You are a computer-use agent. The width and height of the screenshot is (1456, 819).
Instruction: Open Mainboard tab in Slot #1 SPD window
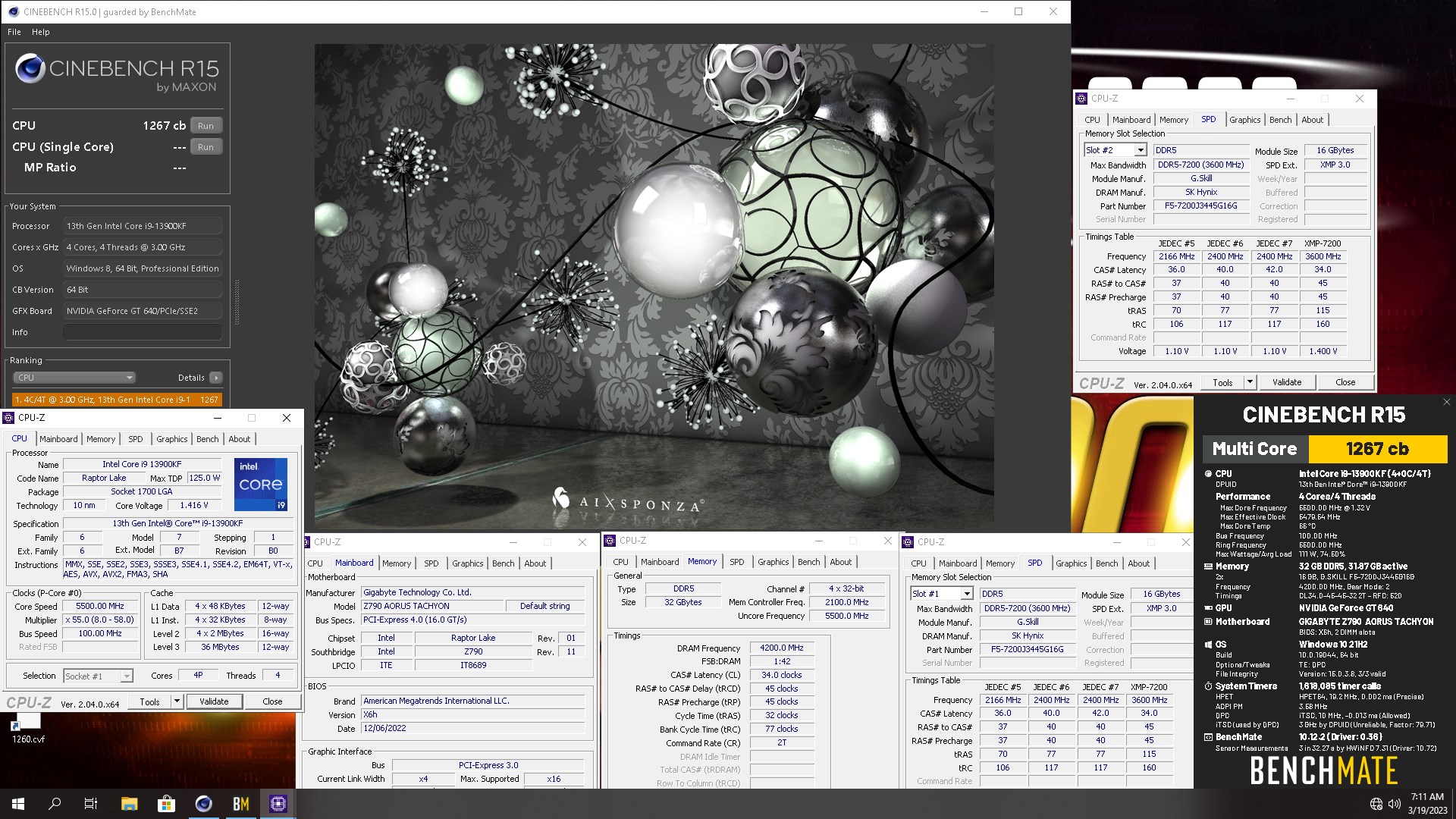(958, 563)
